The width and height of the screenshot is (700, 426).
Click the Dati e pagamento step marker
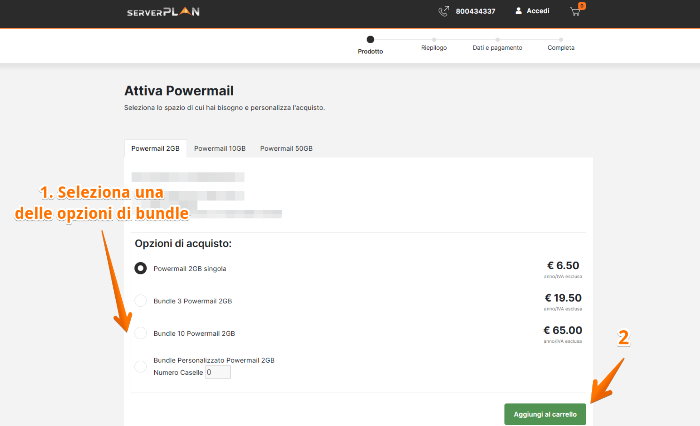[497, 39]
